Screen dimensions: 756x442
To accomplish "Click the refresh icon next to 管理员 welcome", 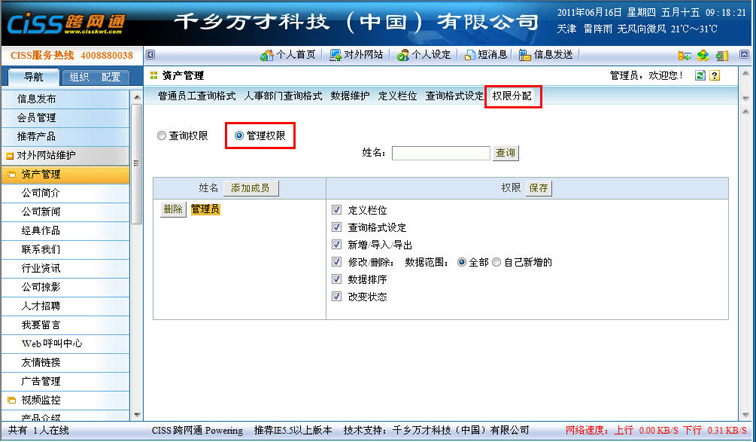I will 700,76.
